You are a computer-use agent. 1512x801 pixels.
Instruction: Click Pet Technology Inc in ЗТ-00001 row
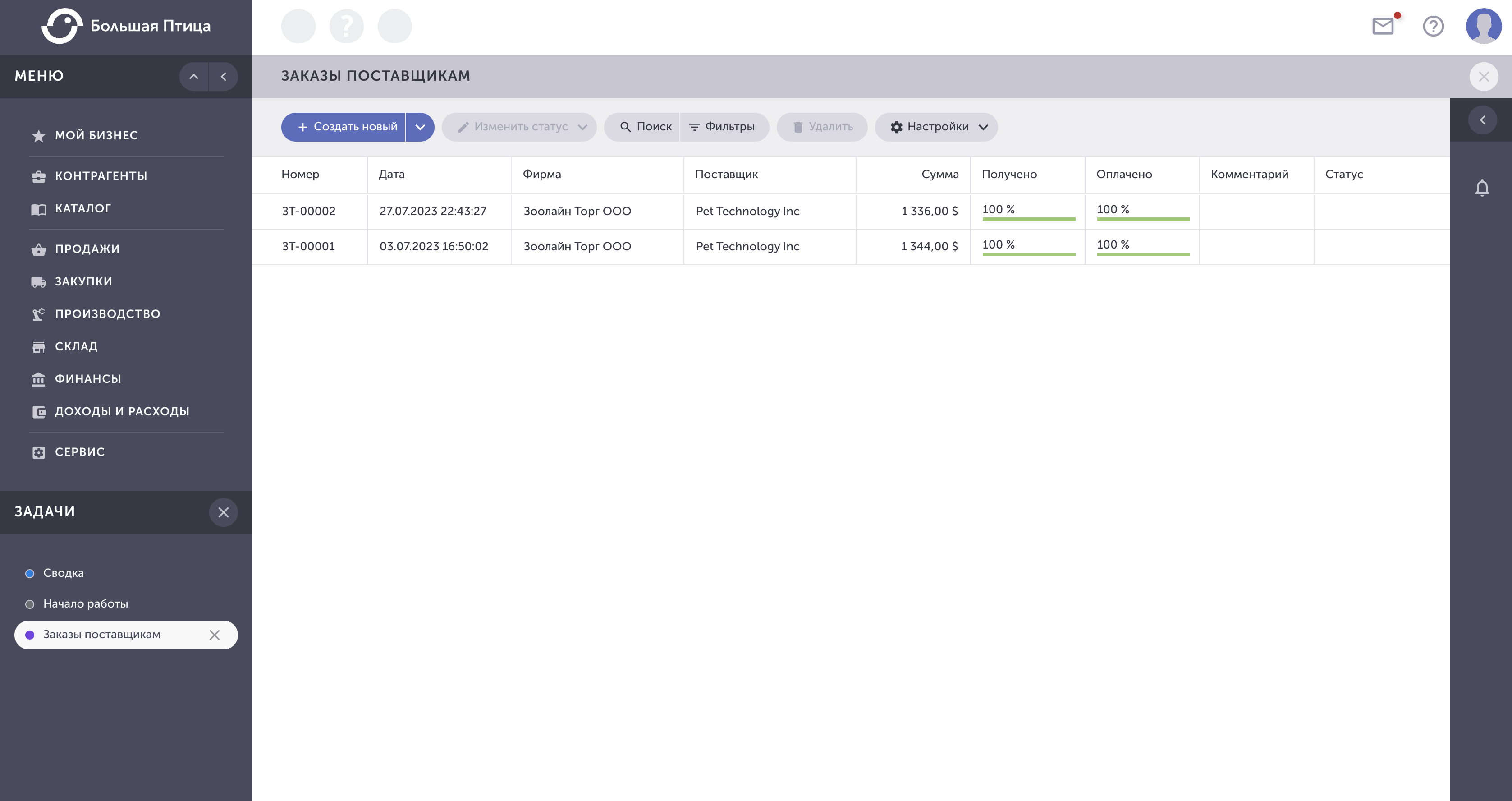(x=748, y=247)
